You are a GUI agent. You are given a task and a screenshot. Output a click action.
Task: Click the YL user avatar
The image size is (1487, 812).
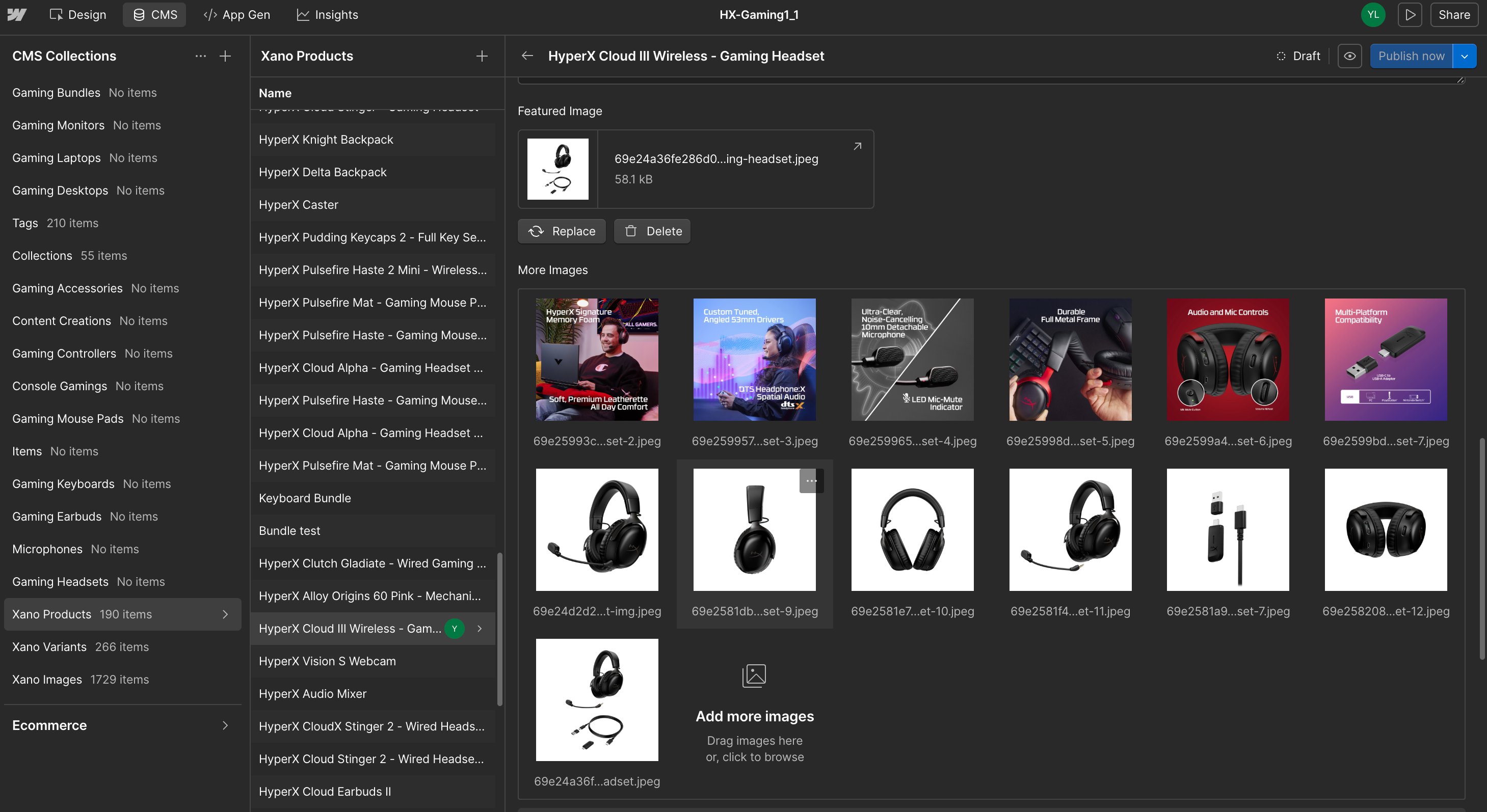(x=1373, y=14)
